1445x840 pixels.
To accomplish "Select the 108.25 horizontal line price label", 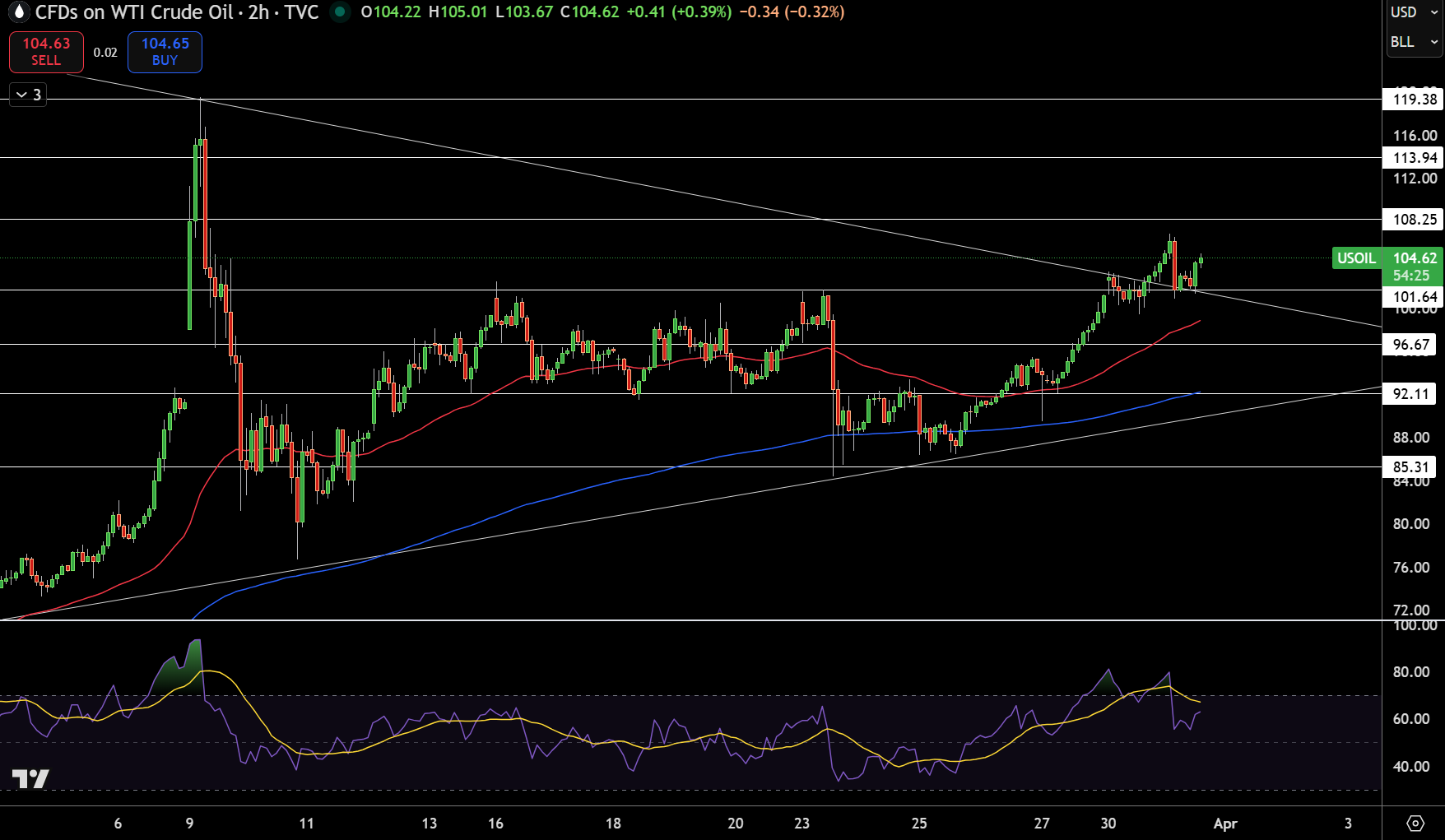I will (x=1415, y=220).
